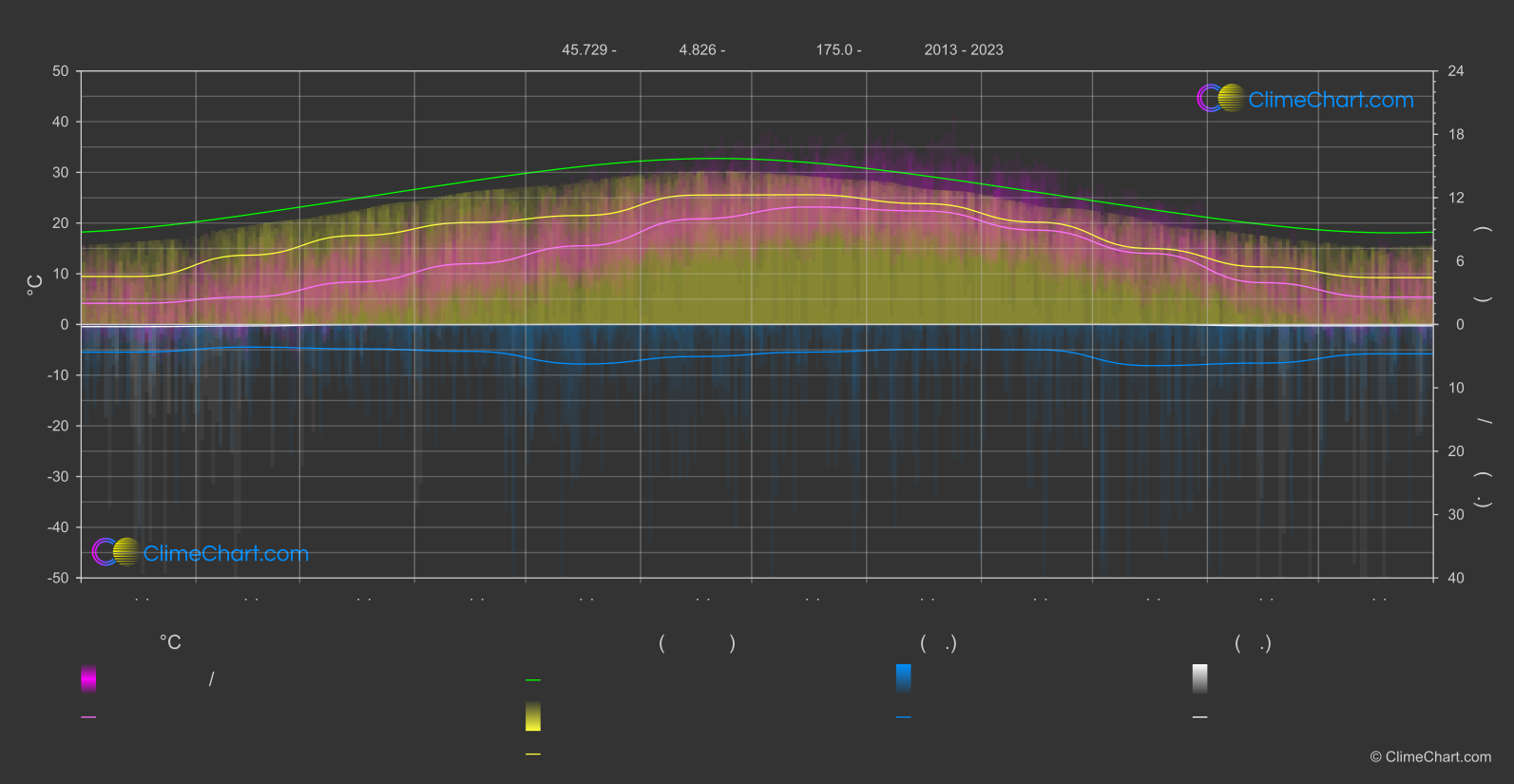Click the ClimeChart.com logo icon at bottom left
1514x784 pixels.
pyautogui.click(x=117, y=552)
